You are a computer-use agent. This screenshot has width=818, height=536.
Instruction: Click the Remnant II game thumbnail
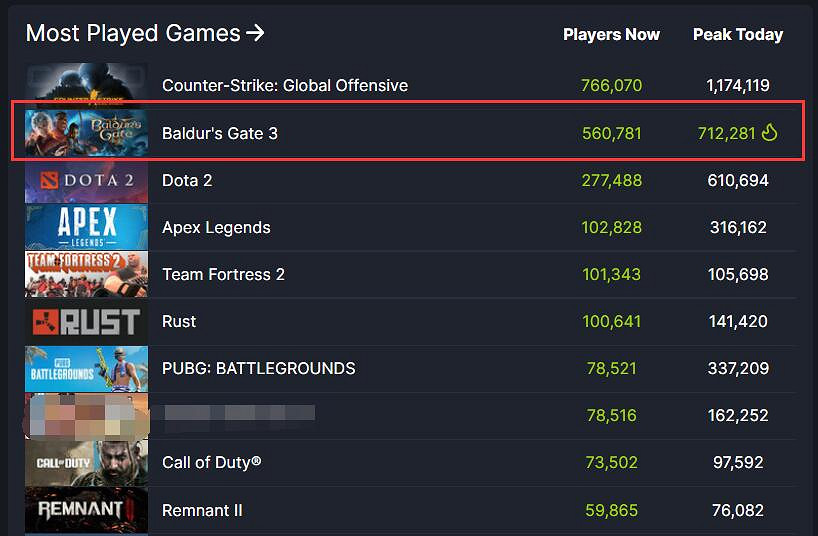[86, 510]
